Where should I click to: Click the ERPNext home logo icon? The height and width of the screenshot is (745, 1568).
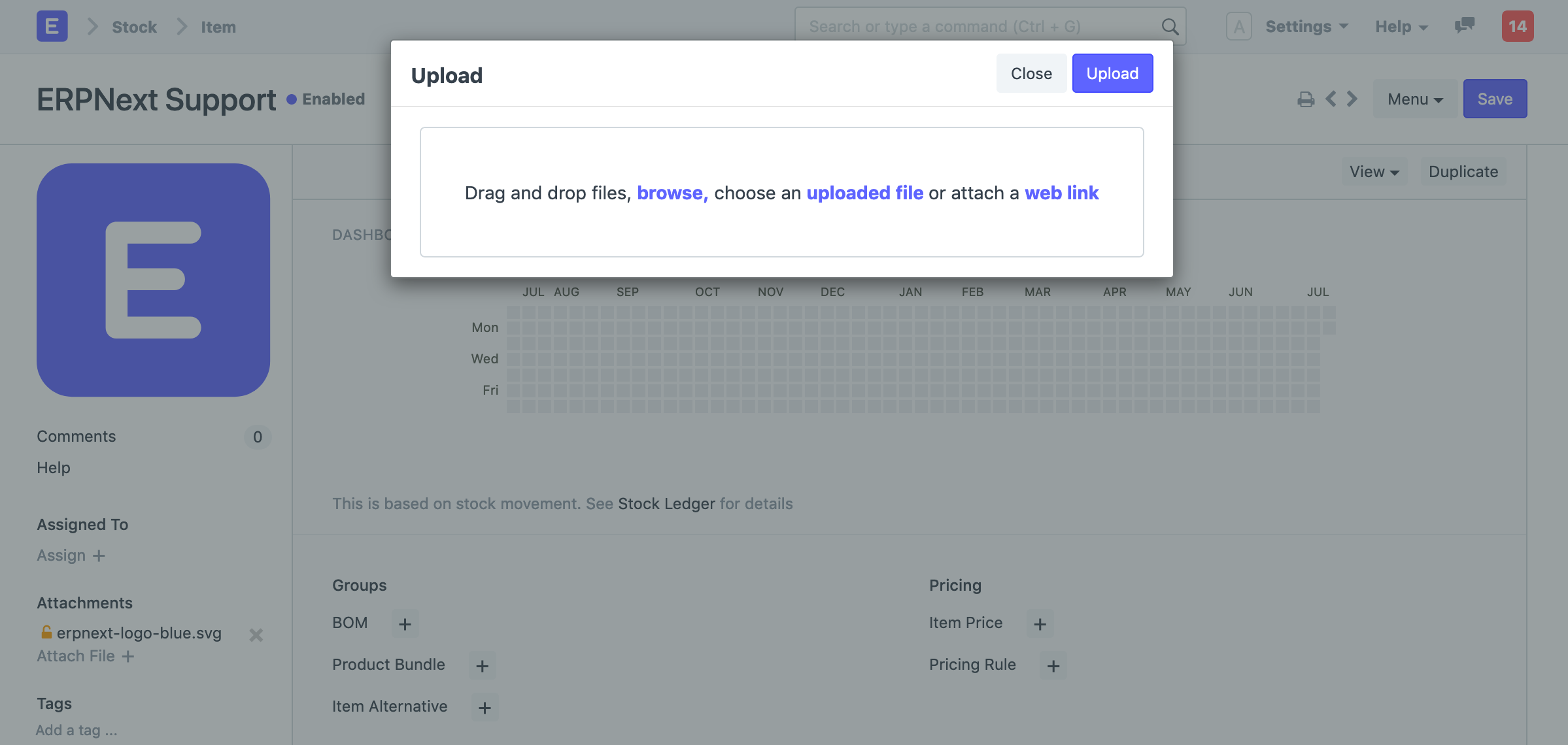pos(52,27)
